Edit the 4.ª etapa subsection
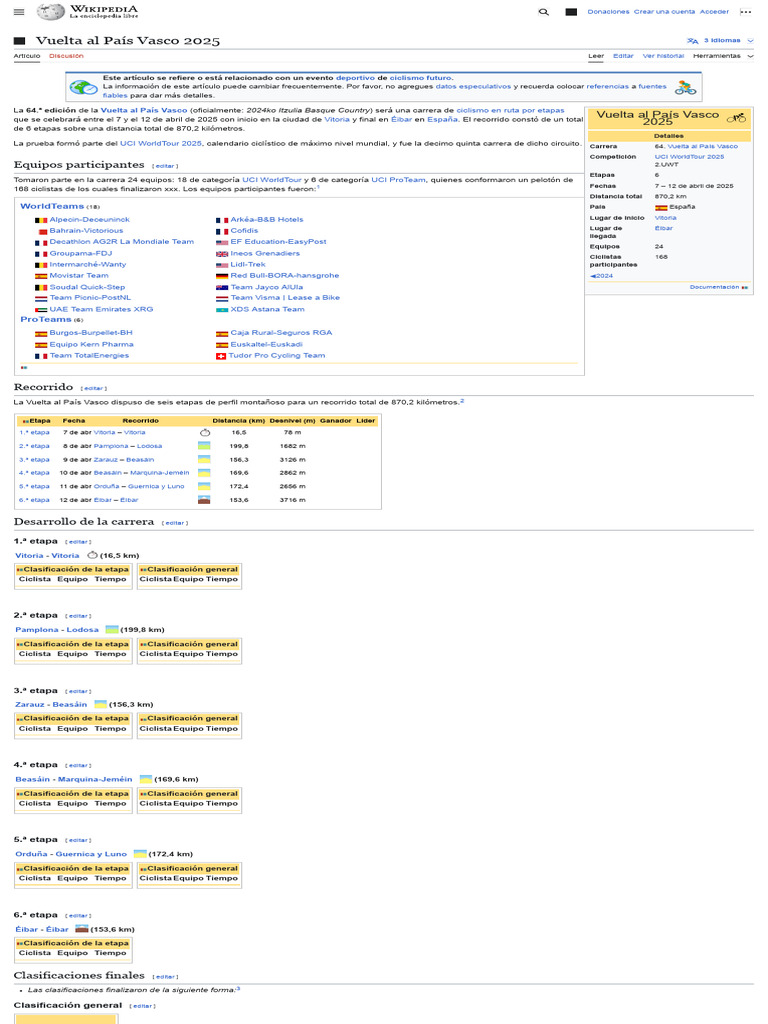 78,765
